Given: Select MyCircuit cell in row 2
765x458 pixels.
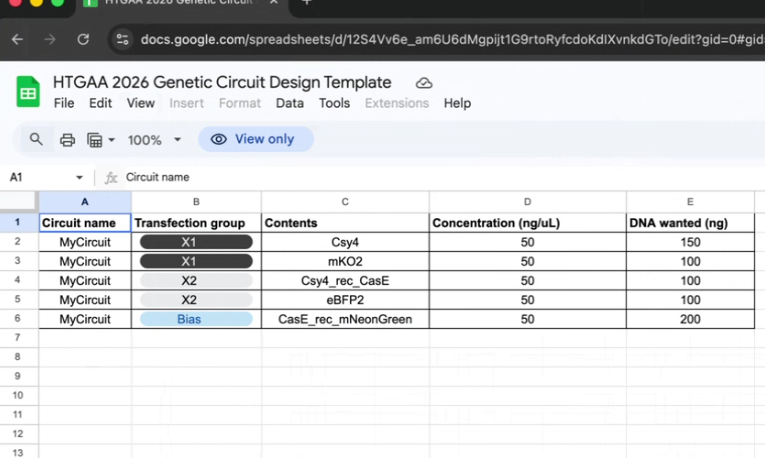Looking at the screenshot, I should point(85,242).
